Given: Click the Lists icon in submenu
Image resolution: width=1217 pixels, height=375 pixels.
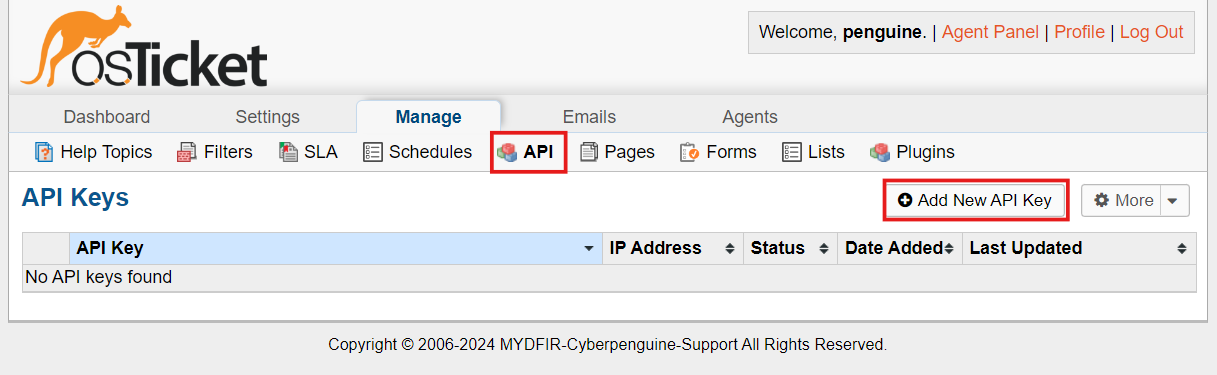Looking at the screenshot, I should 792,152.
